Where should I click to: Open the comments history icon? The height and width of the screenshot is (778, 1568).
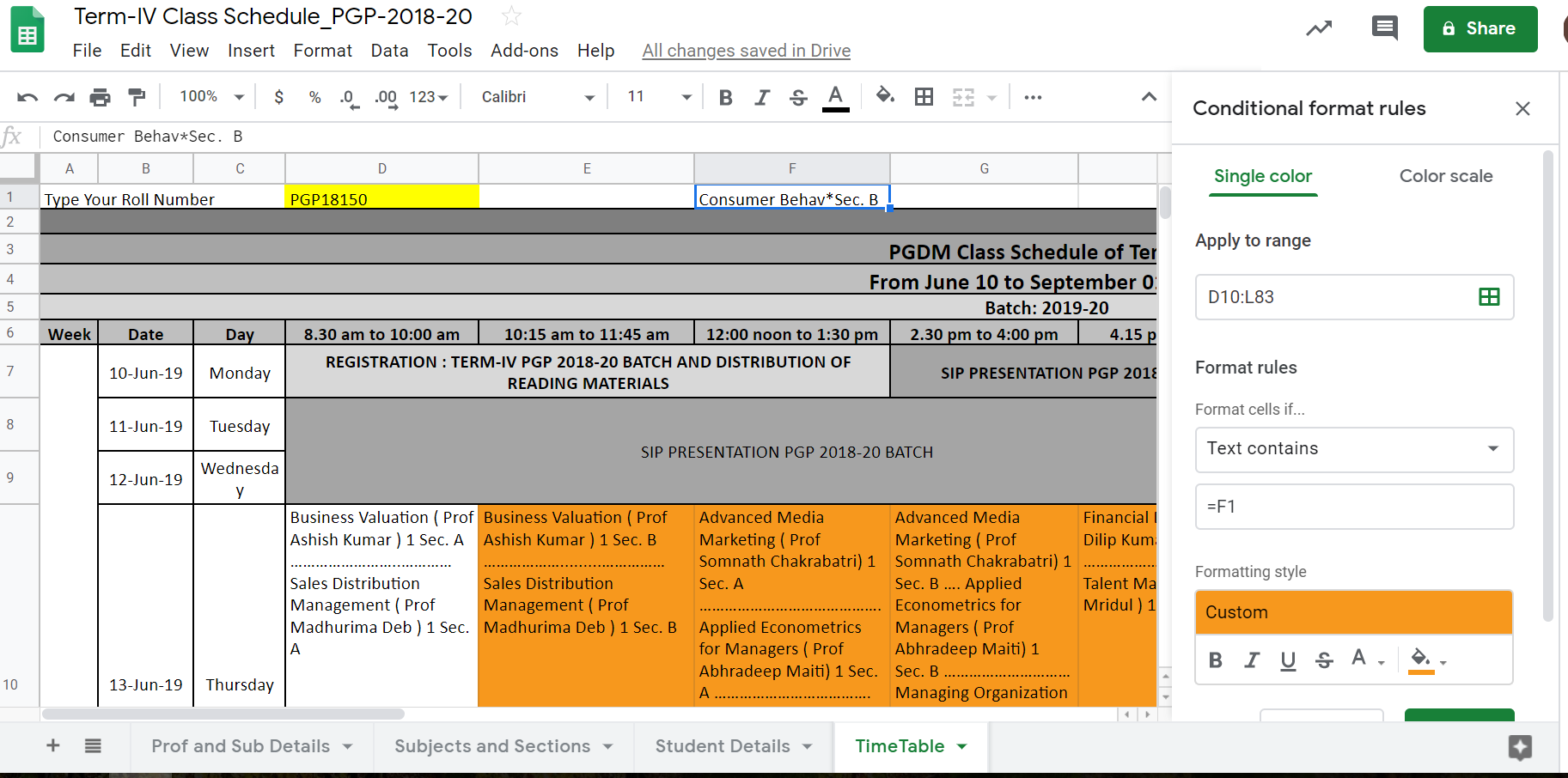pos(1384,28)
